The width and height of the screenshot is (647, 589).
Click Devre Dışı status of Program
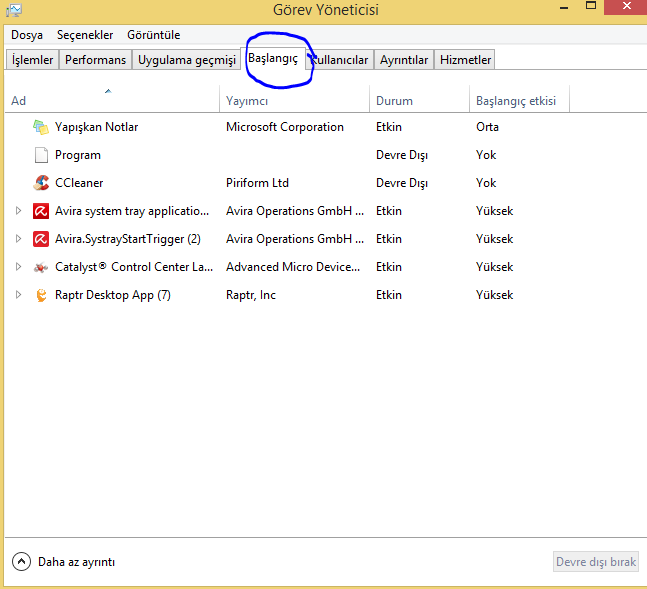coord(402,155)
